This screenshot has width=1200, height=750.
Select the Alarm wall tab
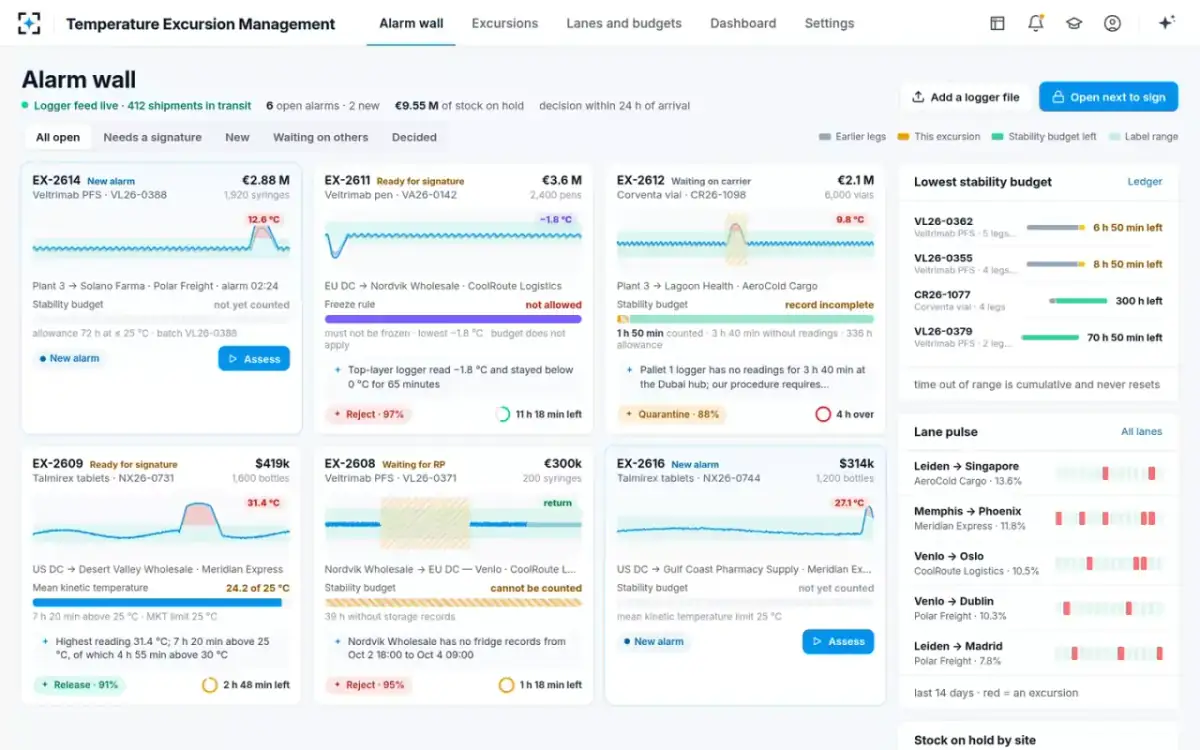[411, 23]
